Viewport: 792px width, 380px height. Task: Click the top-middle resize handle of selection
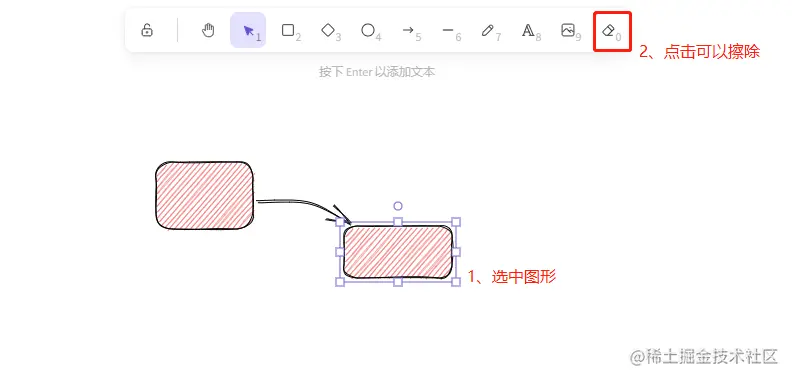[x=398, y=222]
